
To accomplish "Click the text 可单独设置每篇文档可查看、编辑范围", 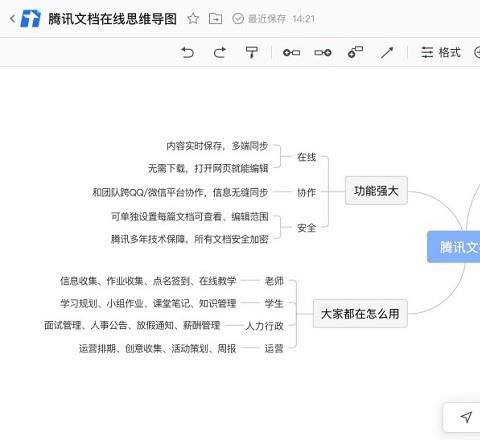I will coord(190,217).
